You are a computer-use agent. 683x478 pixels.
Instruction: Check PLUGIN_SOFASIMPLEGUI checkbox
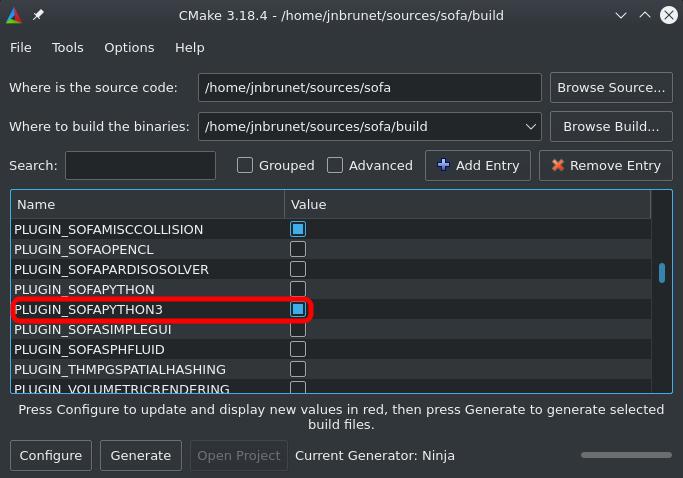point(298,329)
